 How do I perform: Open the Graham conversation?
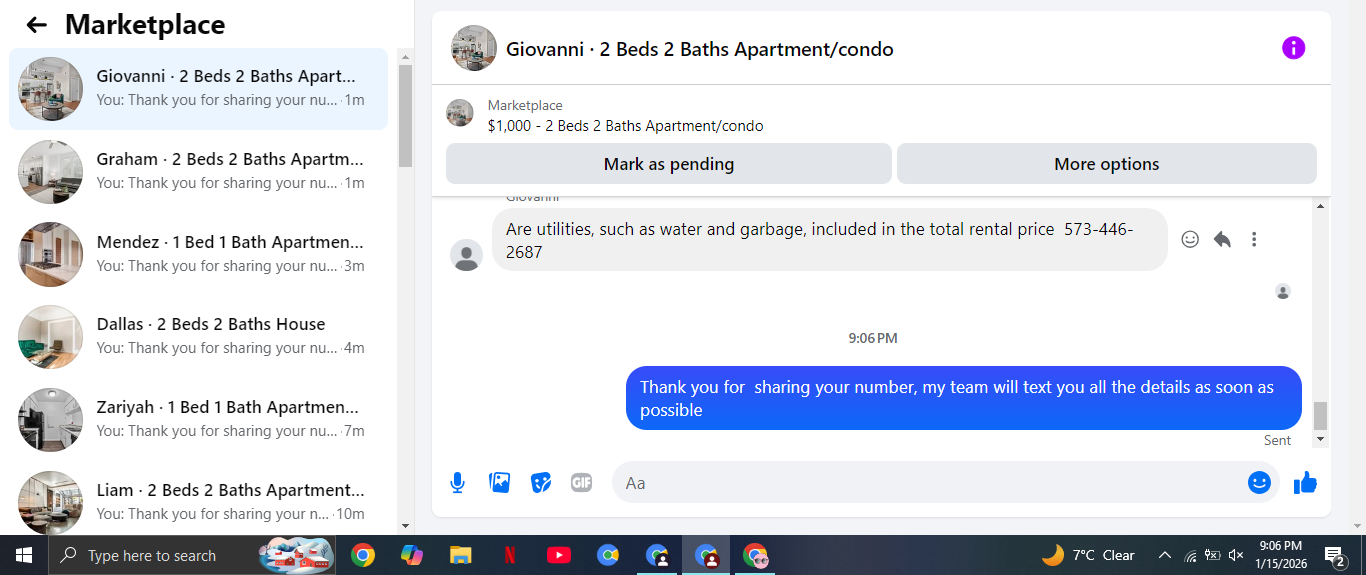(x=198, y=172)
